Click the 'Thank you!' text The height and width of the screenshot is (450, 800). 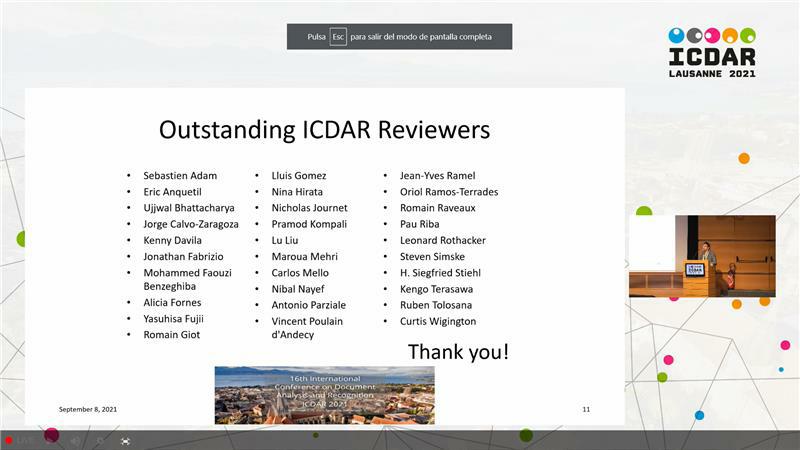tap(458, 352)
